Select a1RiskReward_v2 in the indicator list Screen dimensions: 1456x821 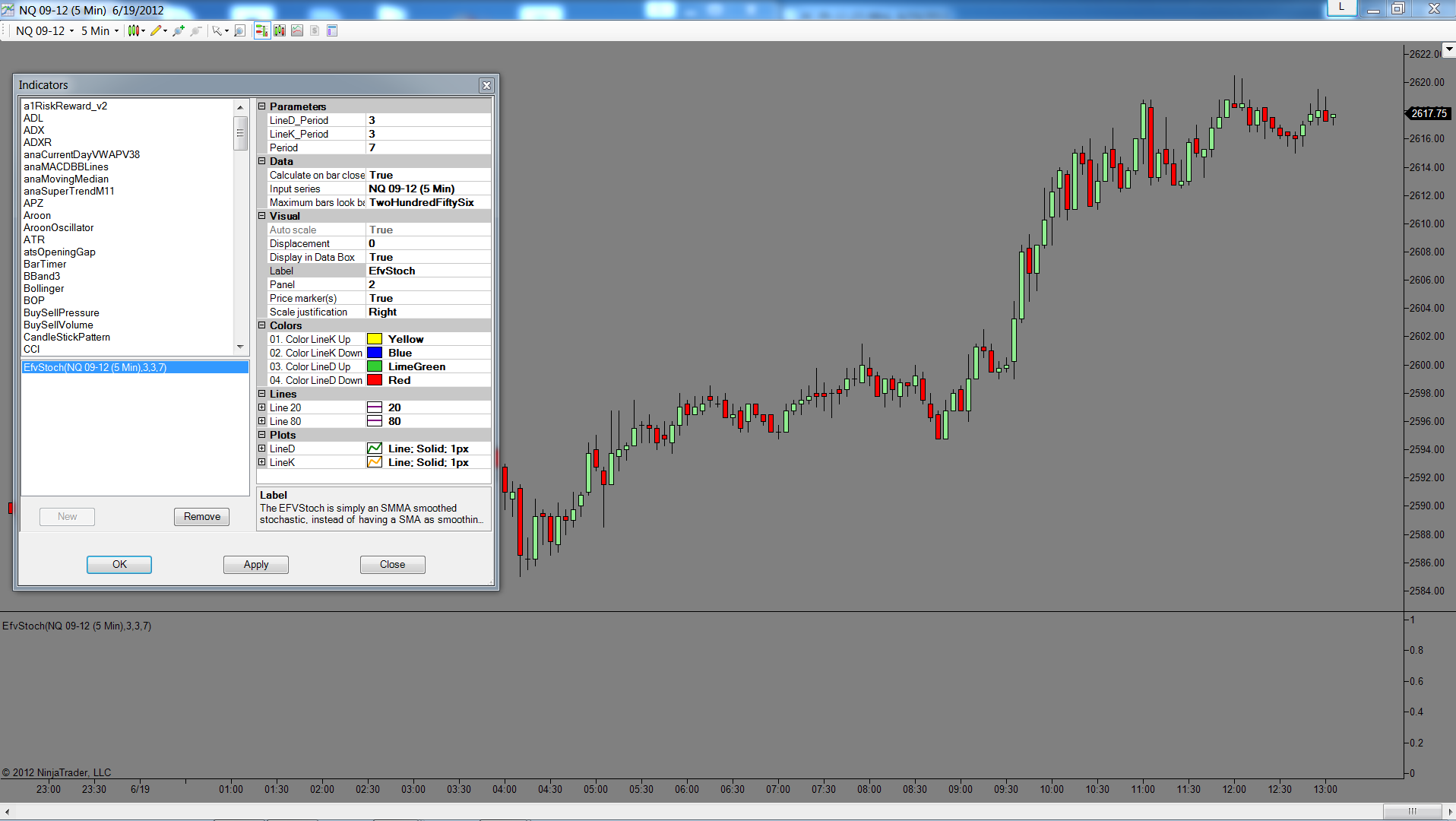pyautogui.click(x=65, y=106)
